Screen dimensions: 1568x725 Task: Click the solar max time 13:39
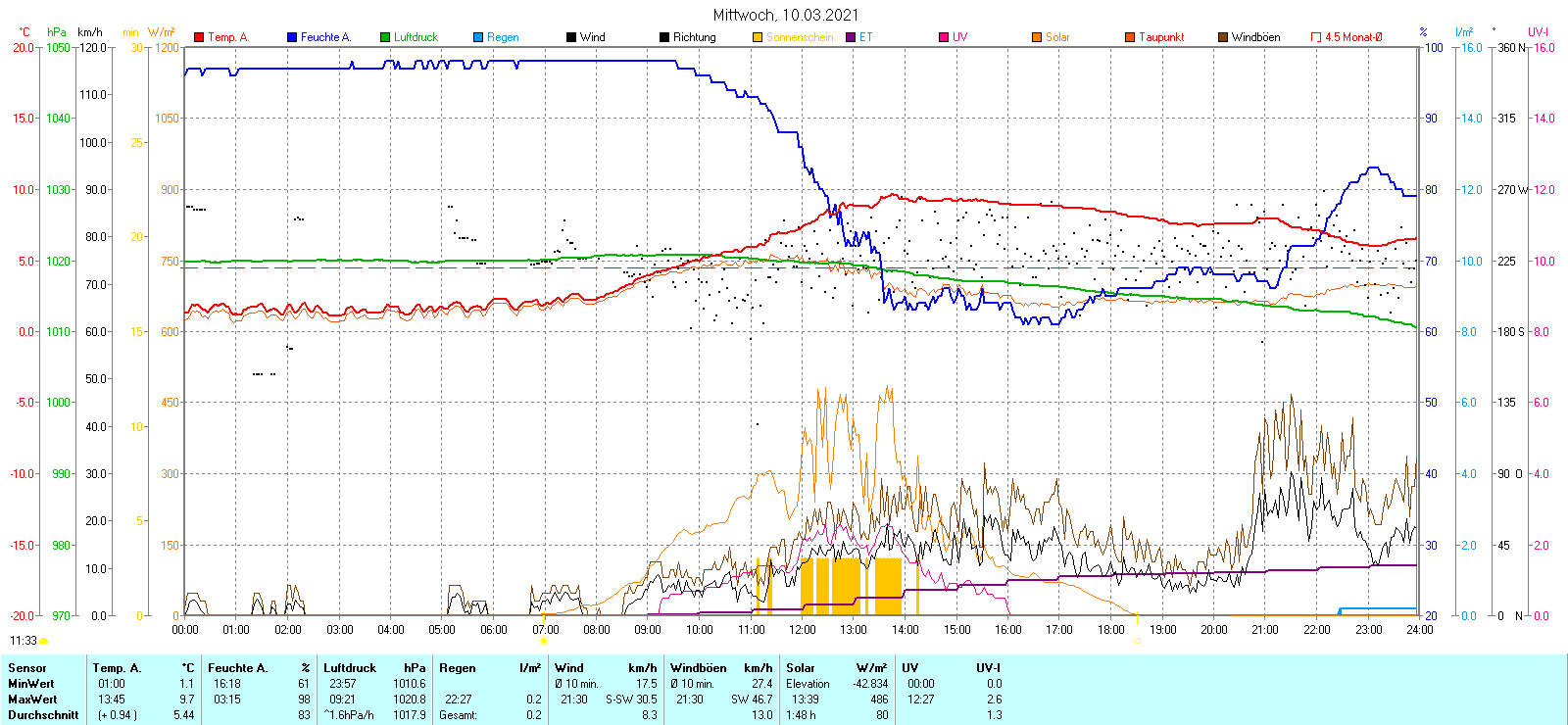806,700
